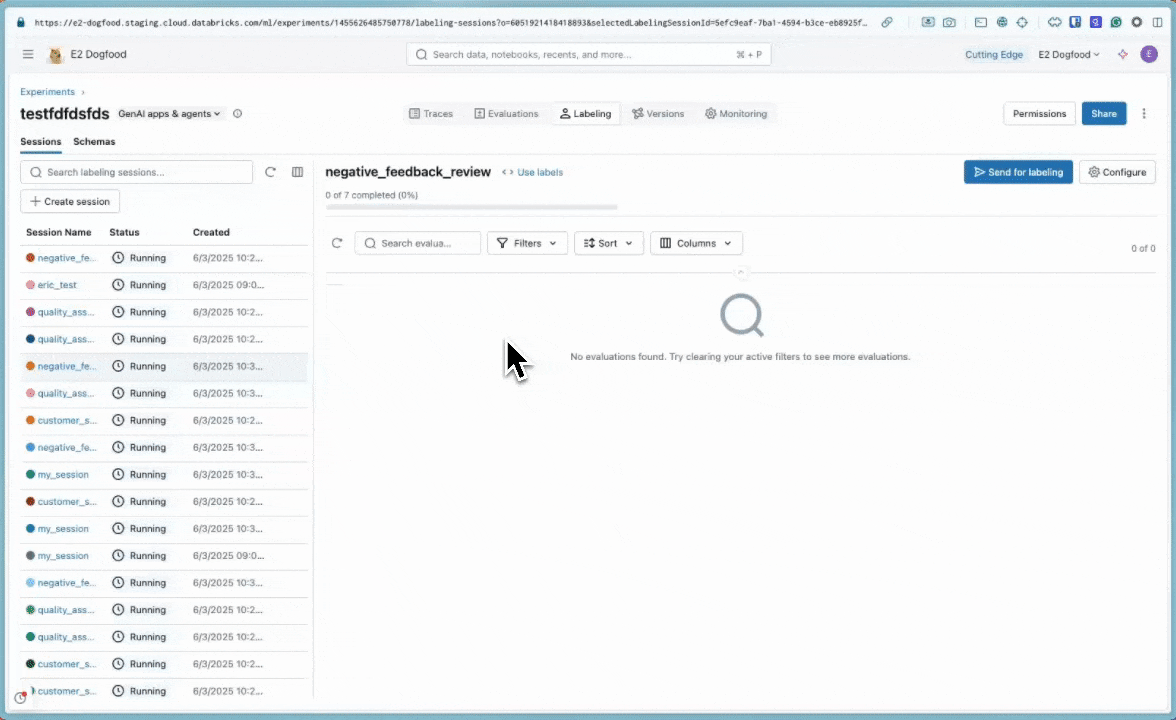Open the Filters dropdown
This screenshot has height=720, width=1176.
click(x=527, y=243)
